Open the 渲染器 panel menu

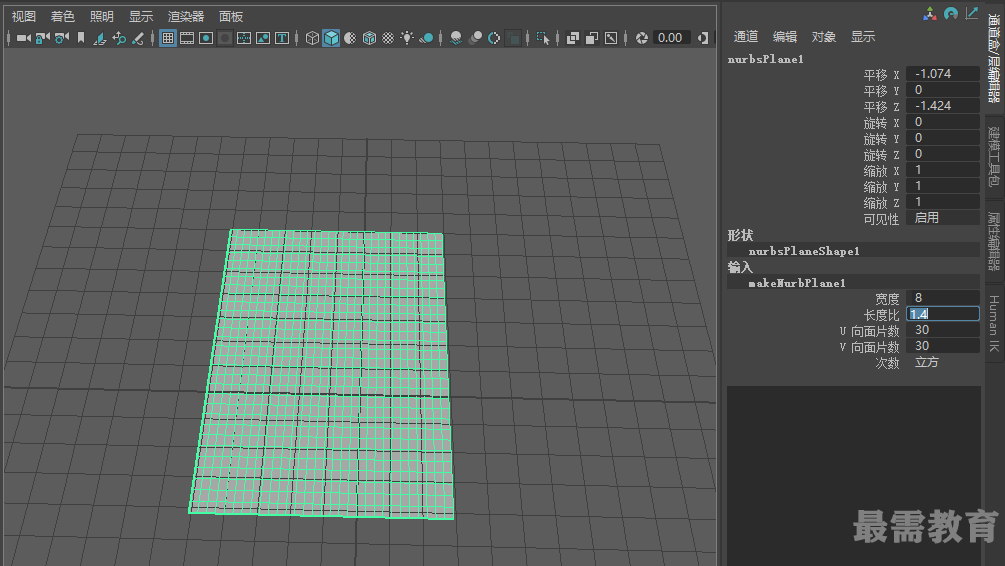(186, 17)
